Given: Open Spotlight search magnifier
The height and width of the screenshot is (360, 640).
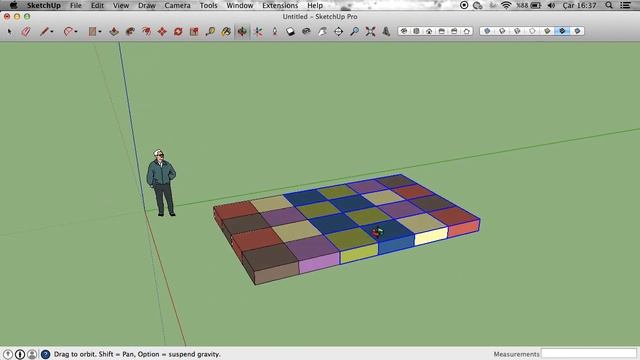Looking at the screenshot, I should pos(609,5).
